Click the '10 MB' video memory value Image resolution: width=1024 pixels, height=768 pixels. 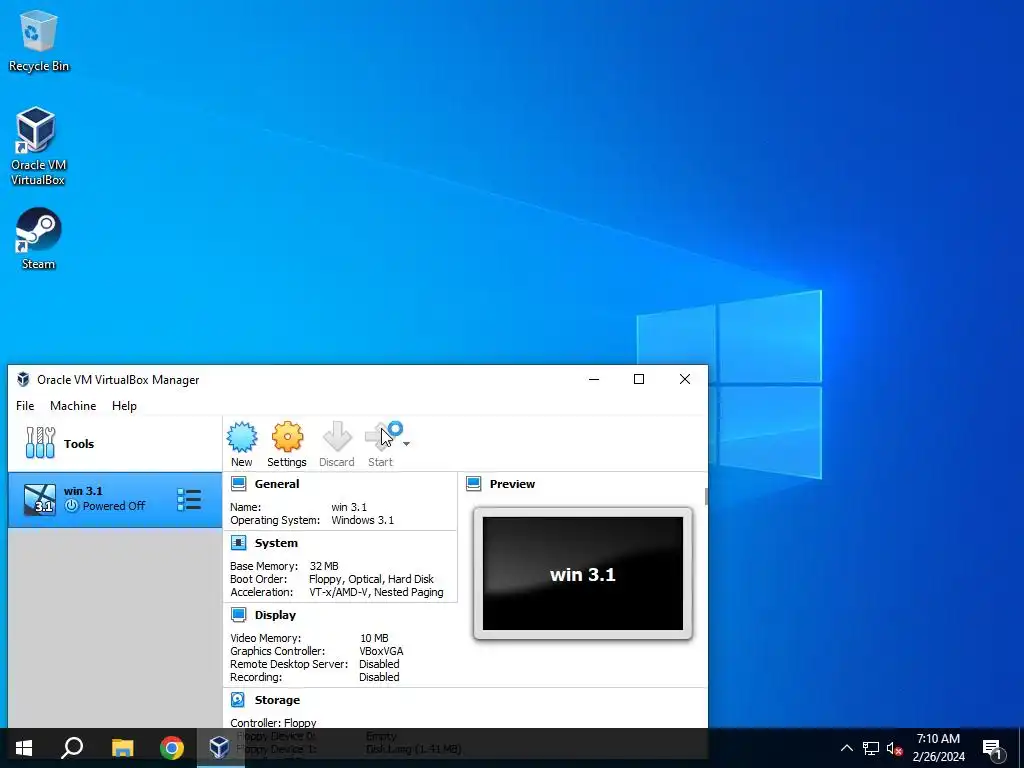click(x=374, y=638)
